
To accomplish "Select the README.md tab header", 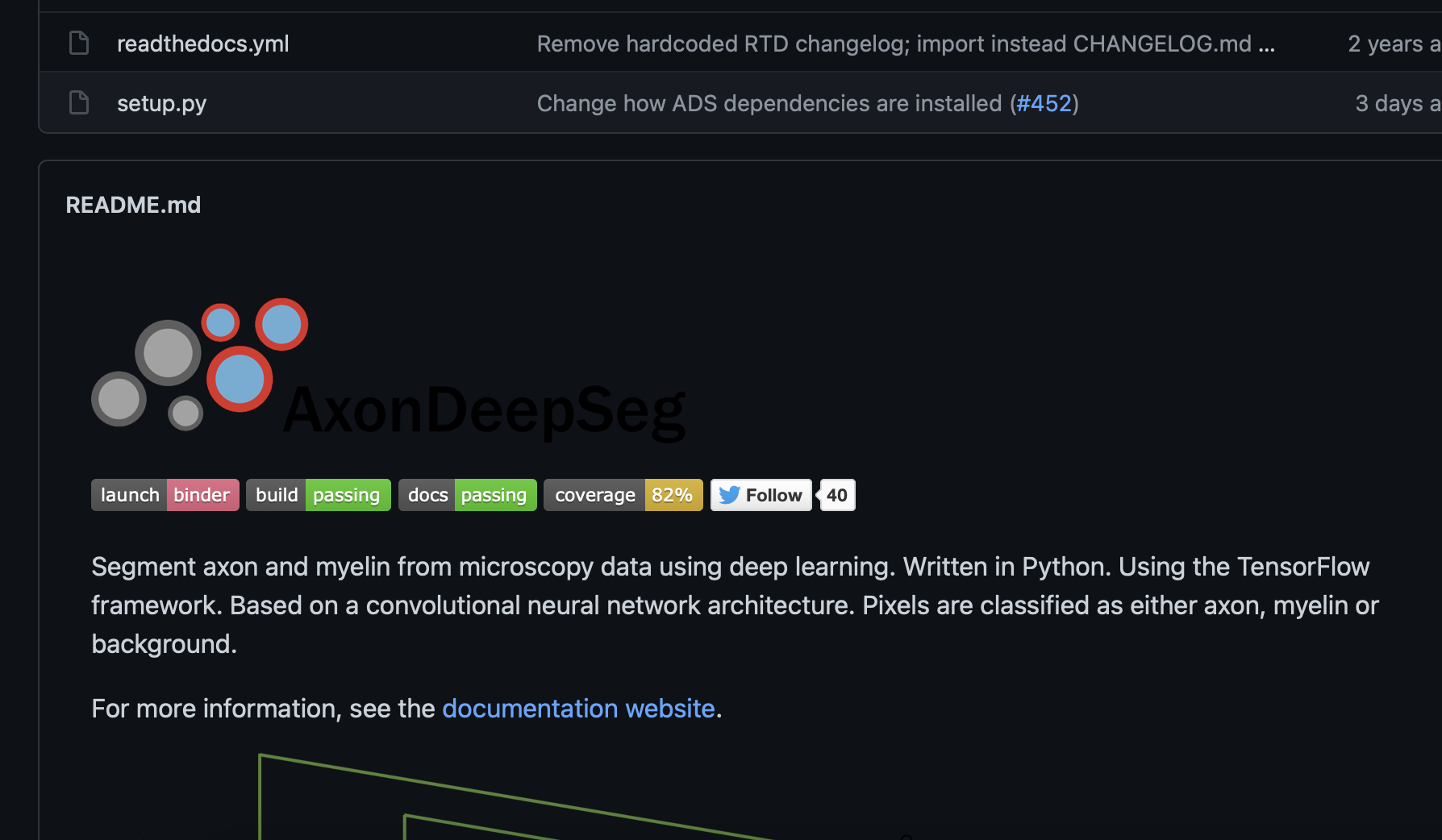I will (x=133, y=204).
